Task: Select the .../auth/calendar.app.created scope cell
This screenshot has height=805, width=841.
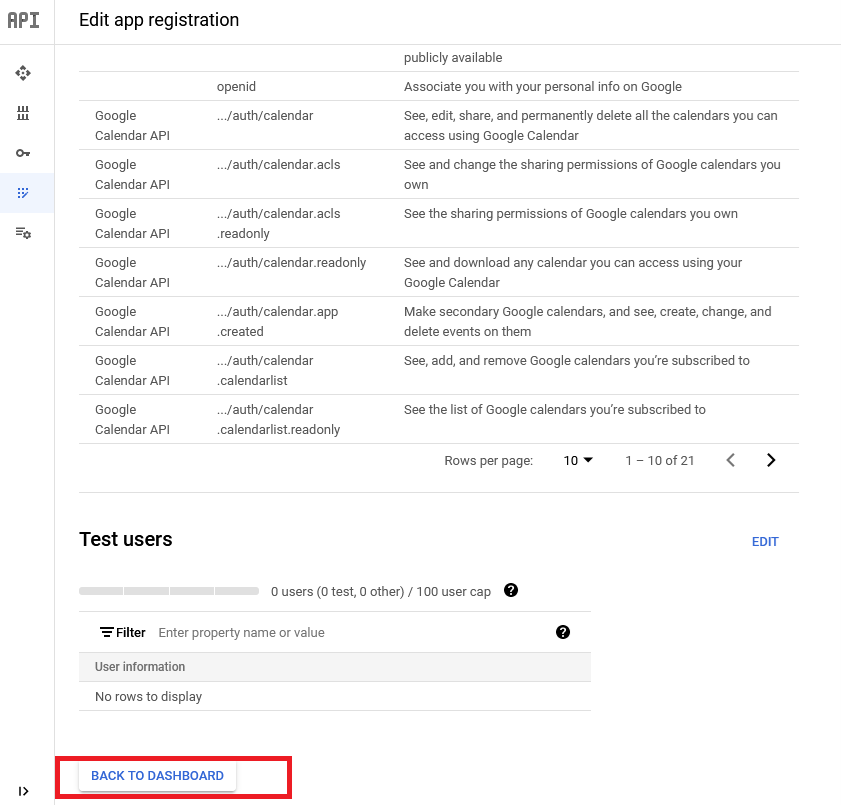Action: [x=277, y=321]
